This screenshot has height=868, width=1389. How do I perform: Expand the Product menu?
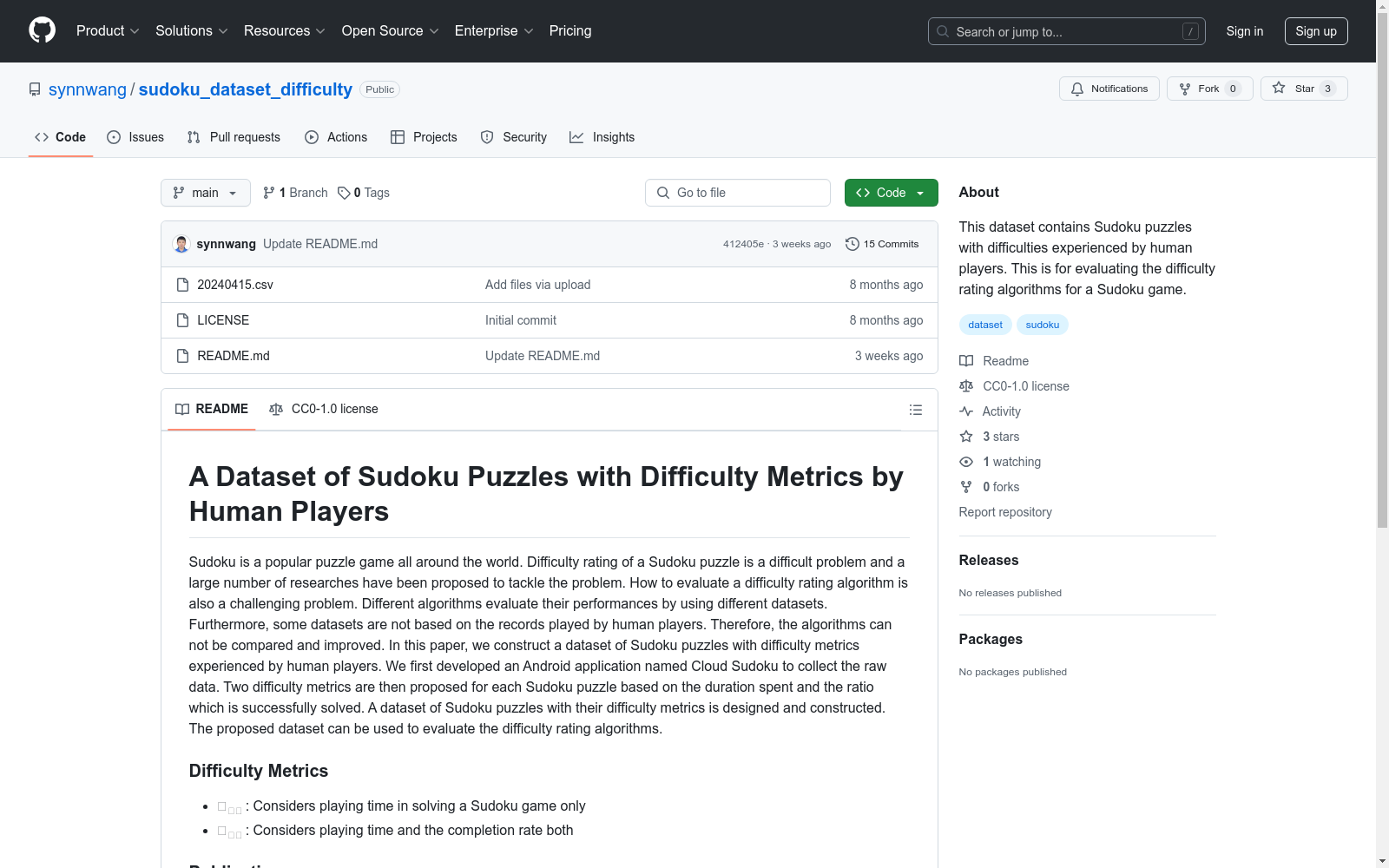[x=108, y=31]
